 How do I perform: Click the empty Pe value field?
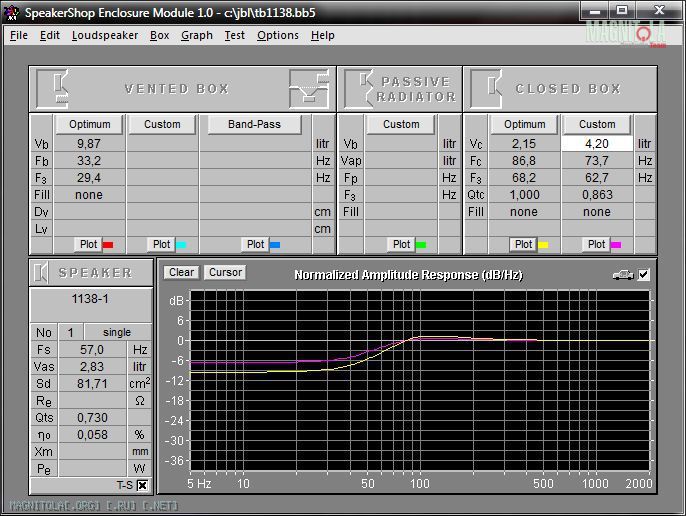point(92,469)
